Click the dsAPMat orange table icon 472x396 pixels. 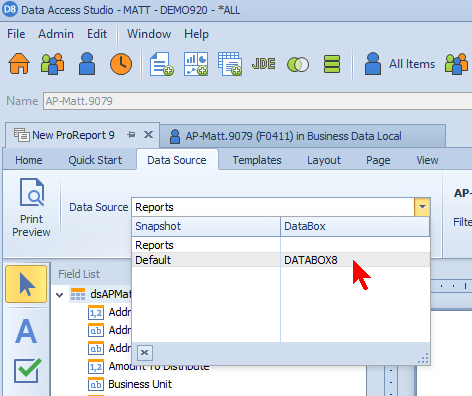pyautogui.click(x=78, y=294)
